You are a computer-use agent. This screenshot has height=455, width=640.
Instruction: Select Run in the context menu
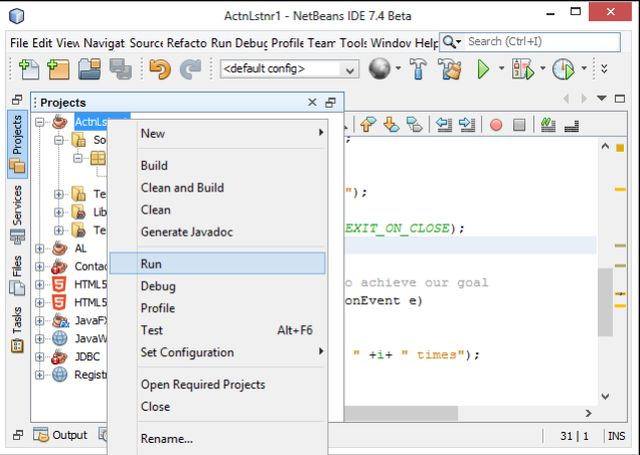coord(218,264)
